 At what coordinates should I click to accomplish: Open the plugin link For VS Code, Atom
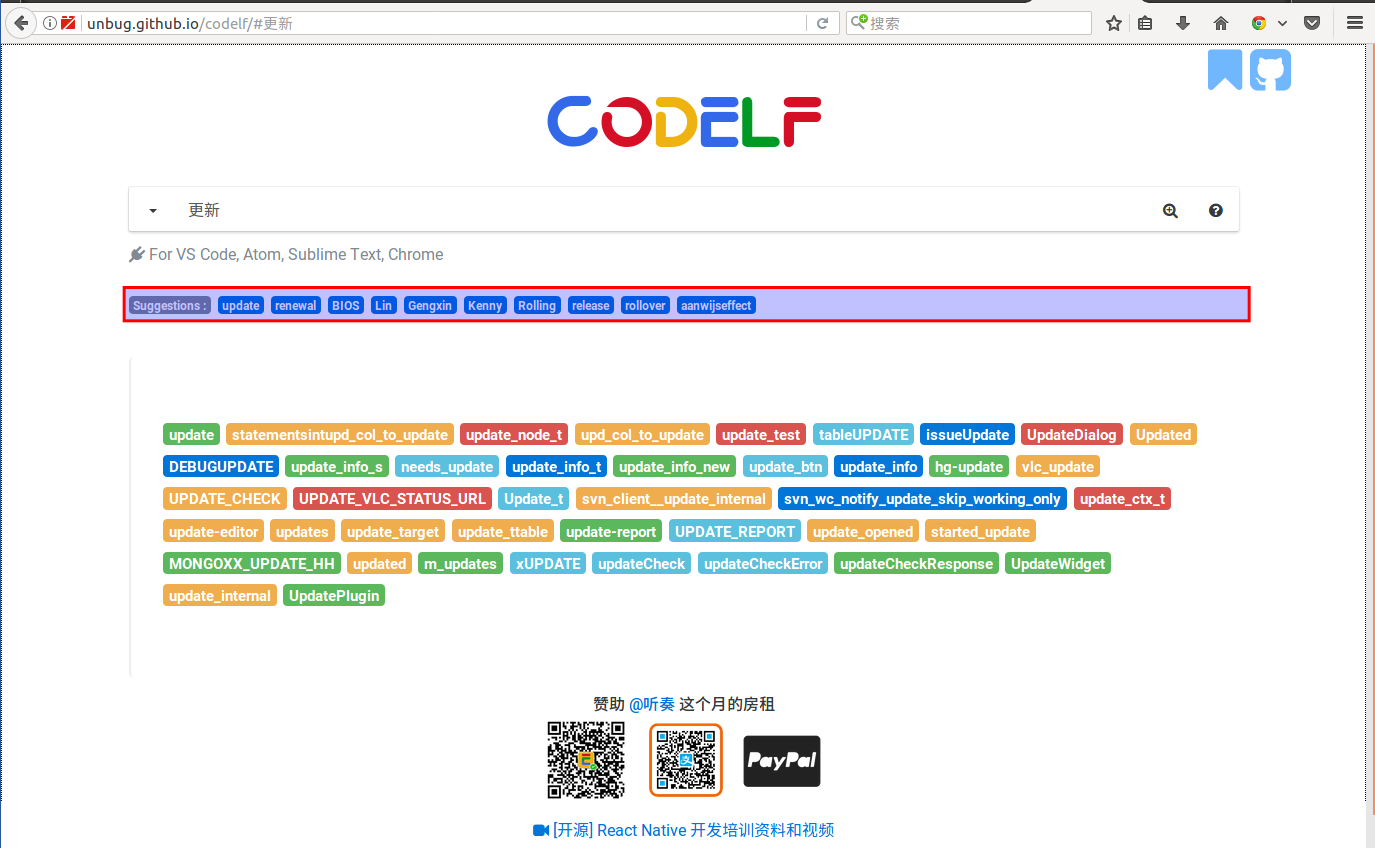click(x=286, y=254)
